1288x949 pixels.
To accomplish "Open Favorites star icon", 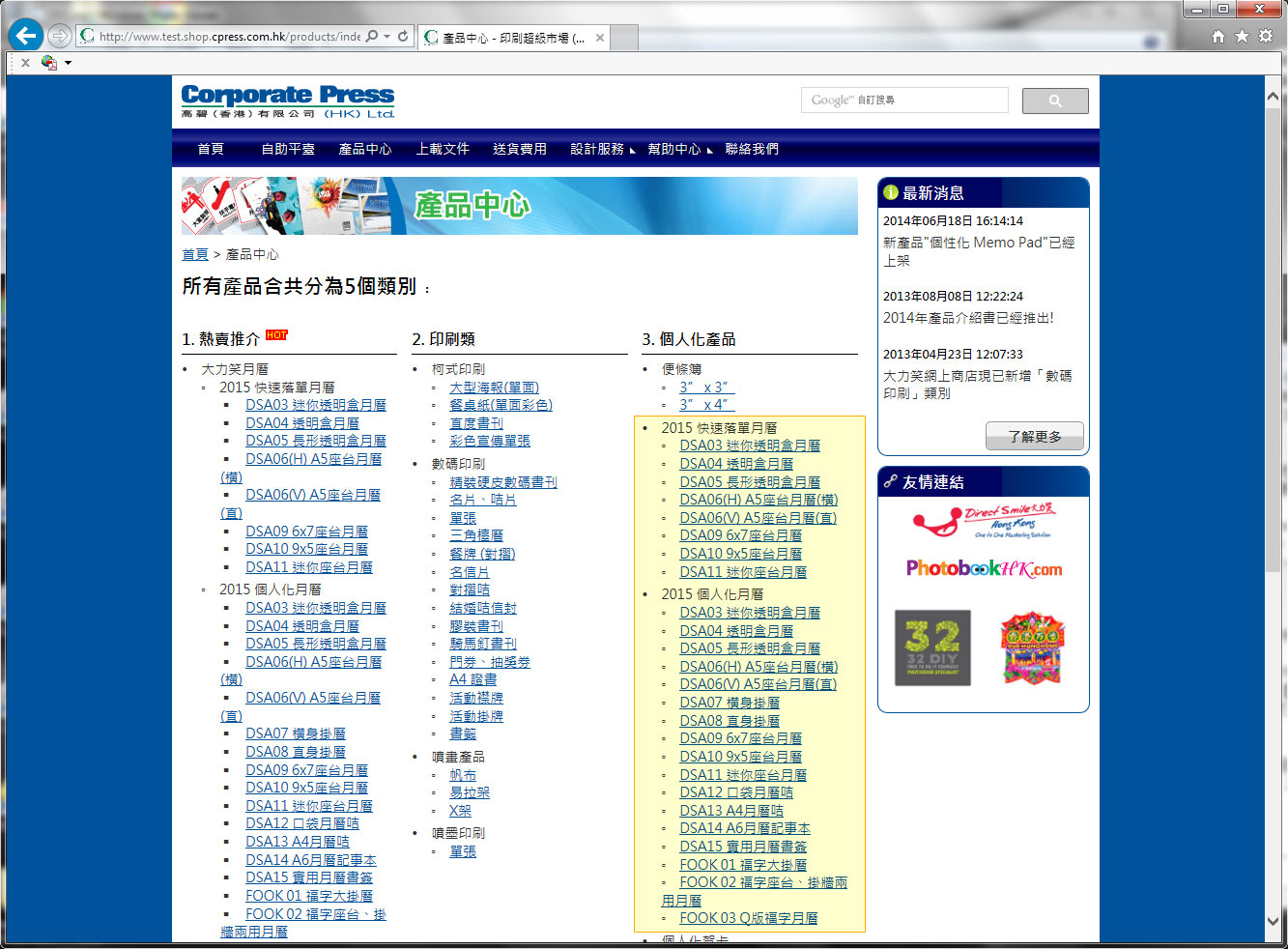I will click(1242, 37).
